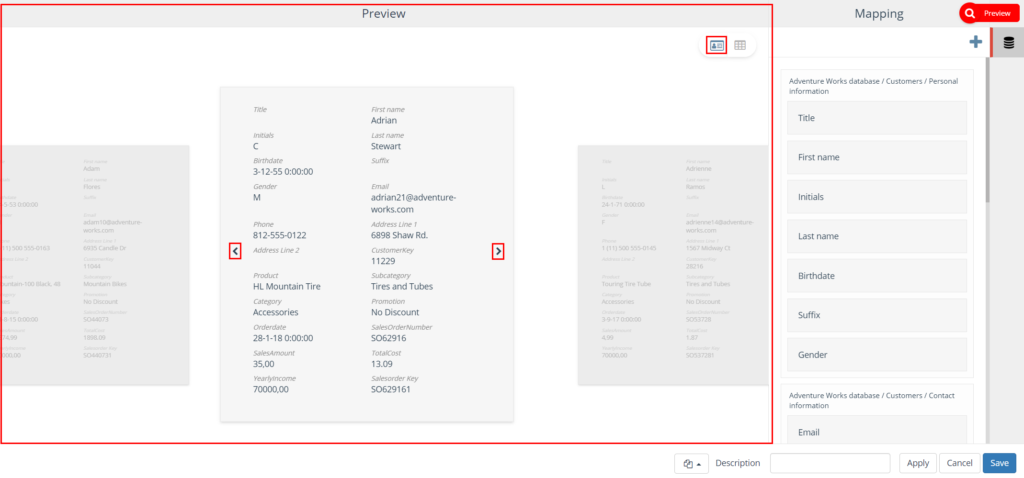Select the First name mapping field

click(877, 157)
